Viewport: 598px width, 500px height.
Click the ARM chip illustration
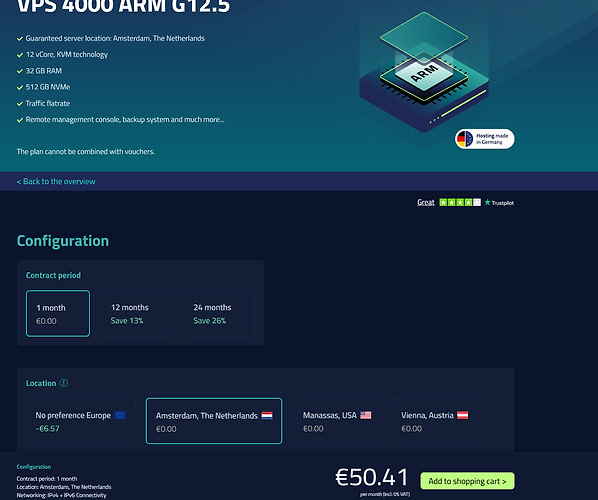pos(424,72)
